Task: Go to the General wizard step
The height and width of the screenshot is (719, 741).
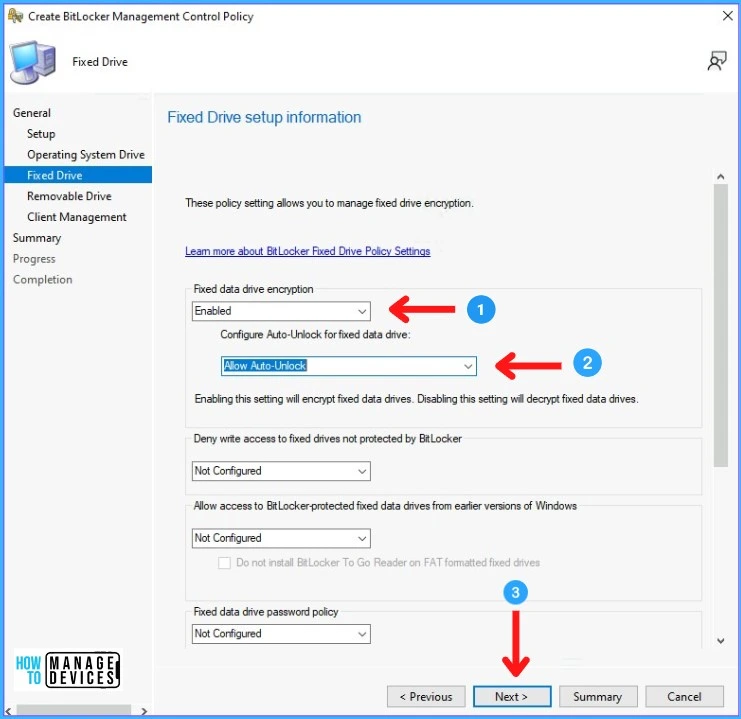Action: [32, 113]
